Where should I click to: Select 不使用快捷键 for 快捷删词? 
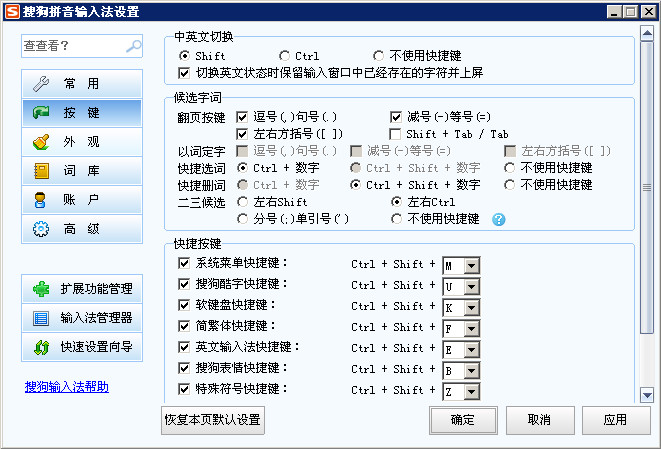pos(509,185)
